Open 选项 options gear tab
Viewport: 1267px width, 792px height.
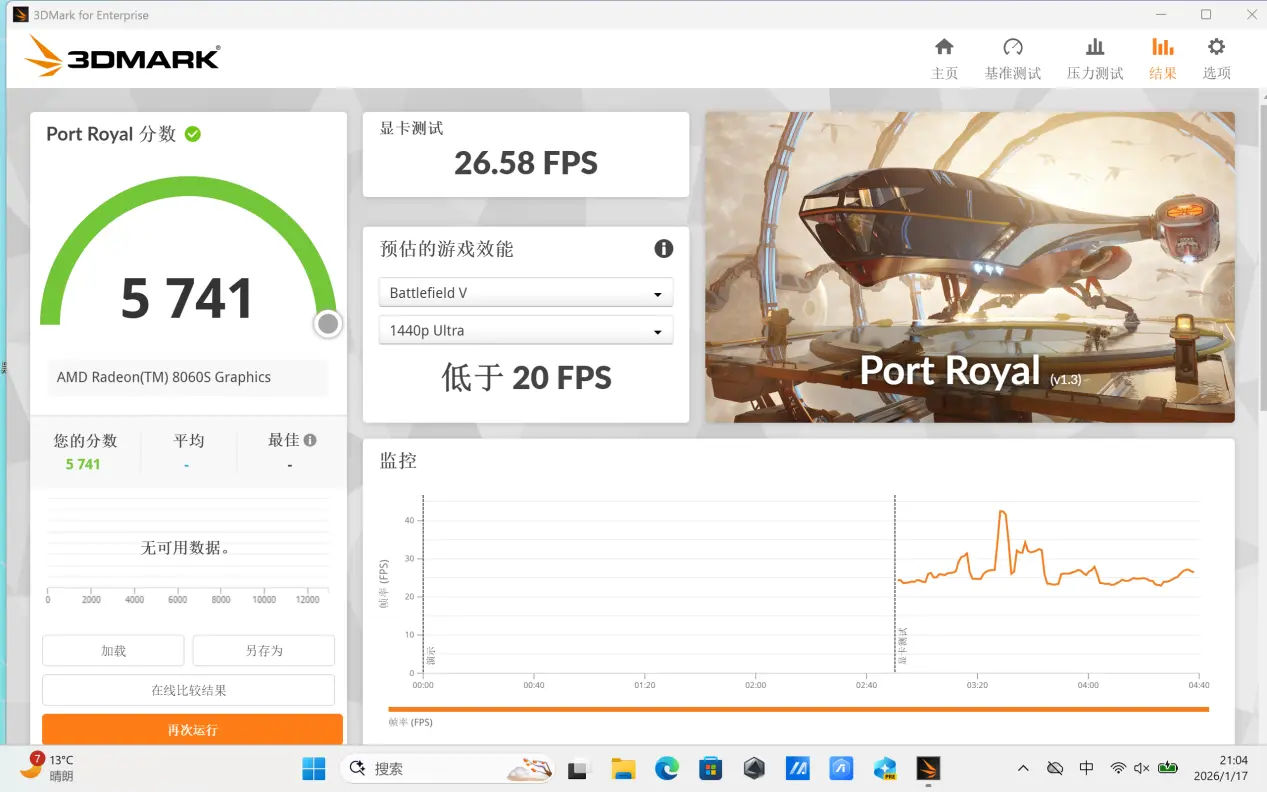(1216, 59)
